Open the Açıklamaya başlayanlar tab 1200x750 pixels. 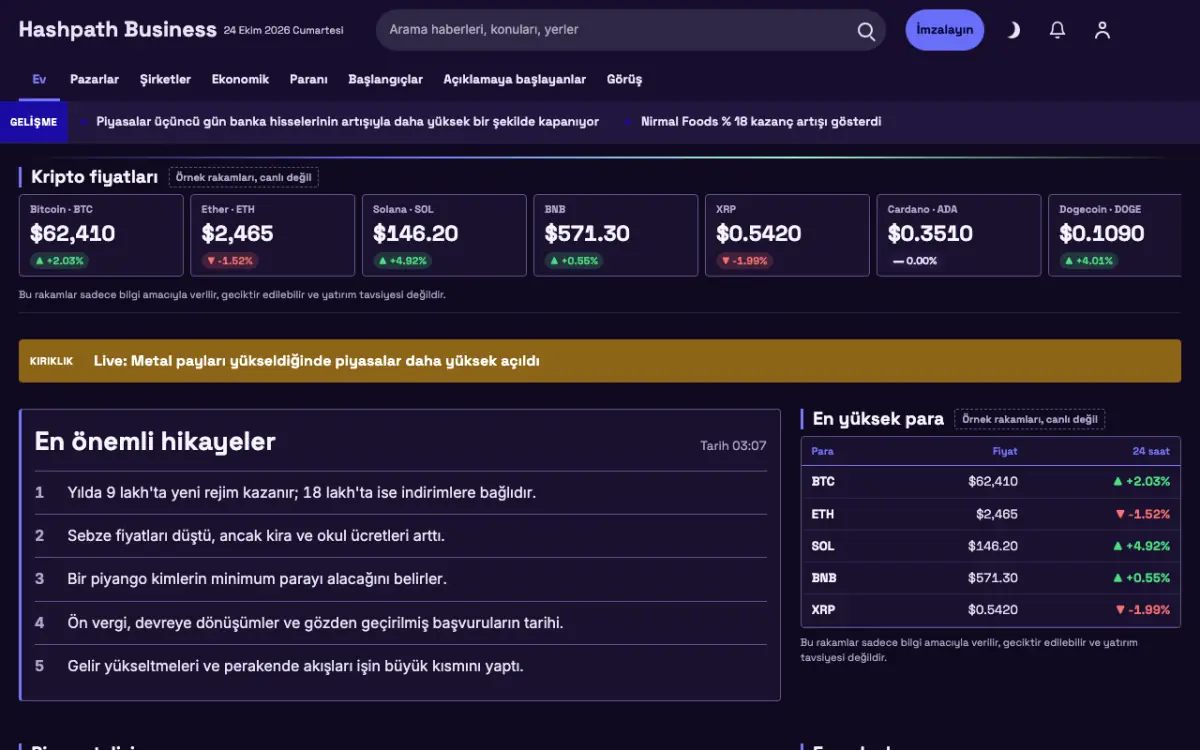(x=515, y=79)
